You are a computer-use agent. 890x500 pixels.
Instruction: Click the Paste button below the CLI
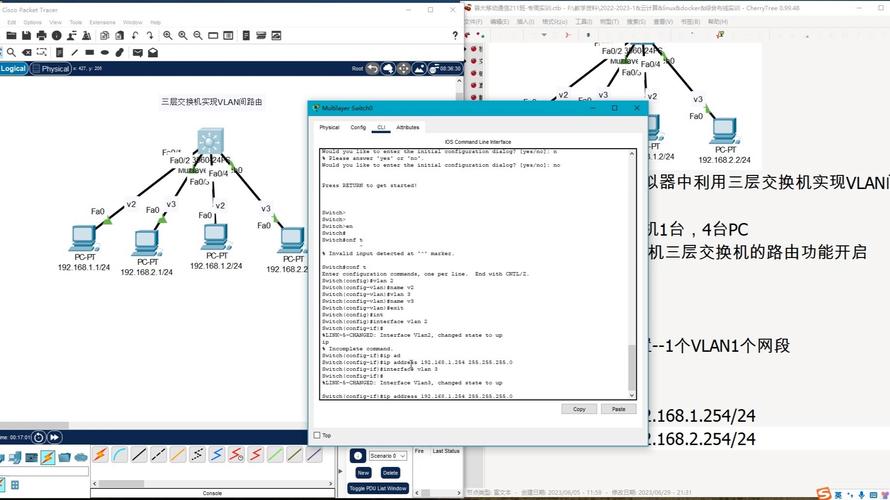pos(618,409)
